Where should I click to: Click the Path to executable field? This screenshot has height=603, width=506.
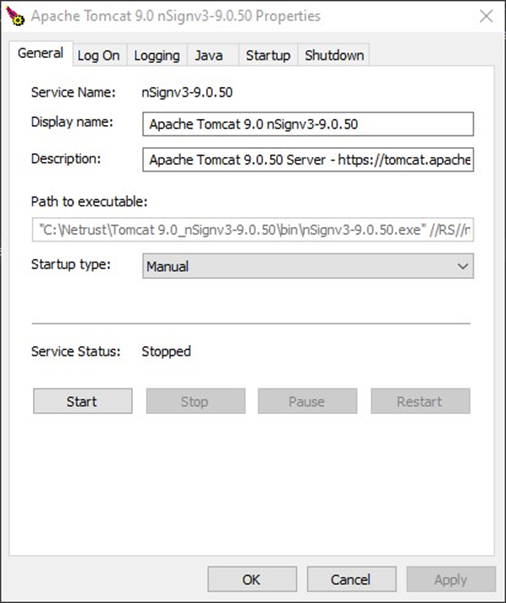[x=253, y=230]
